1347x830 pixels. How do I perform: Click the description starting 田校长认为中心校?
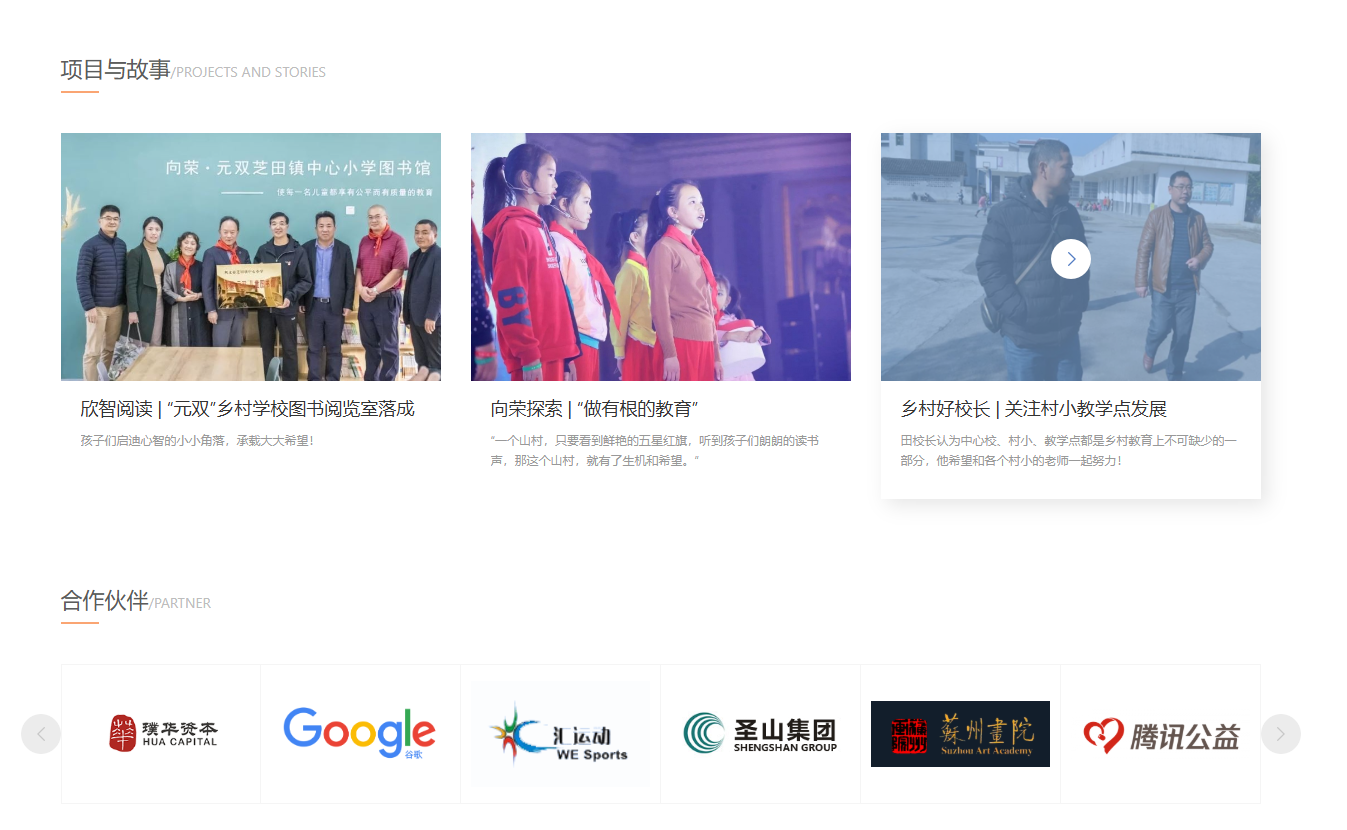click(1068, 450)
